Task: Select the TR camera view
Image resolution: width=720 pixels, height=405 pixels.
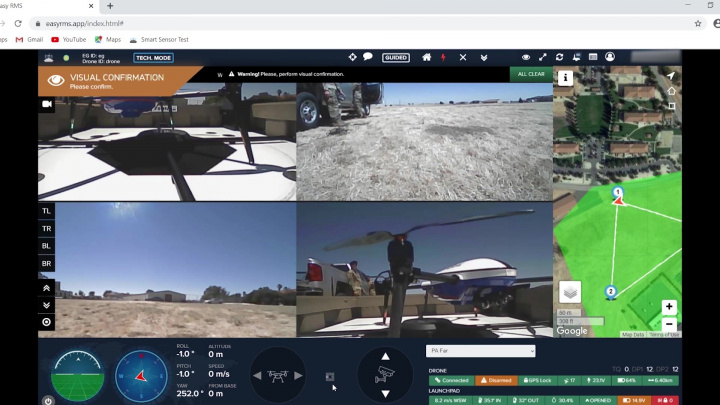Action: [46, 228]
